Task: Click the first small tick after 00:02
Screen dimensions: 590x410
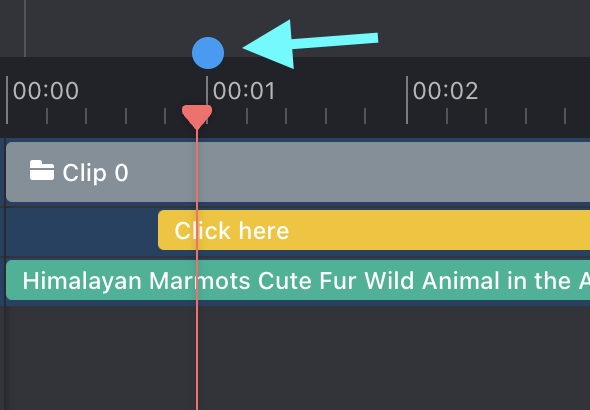Action: (x=447, y=116)
